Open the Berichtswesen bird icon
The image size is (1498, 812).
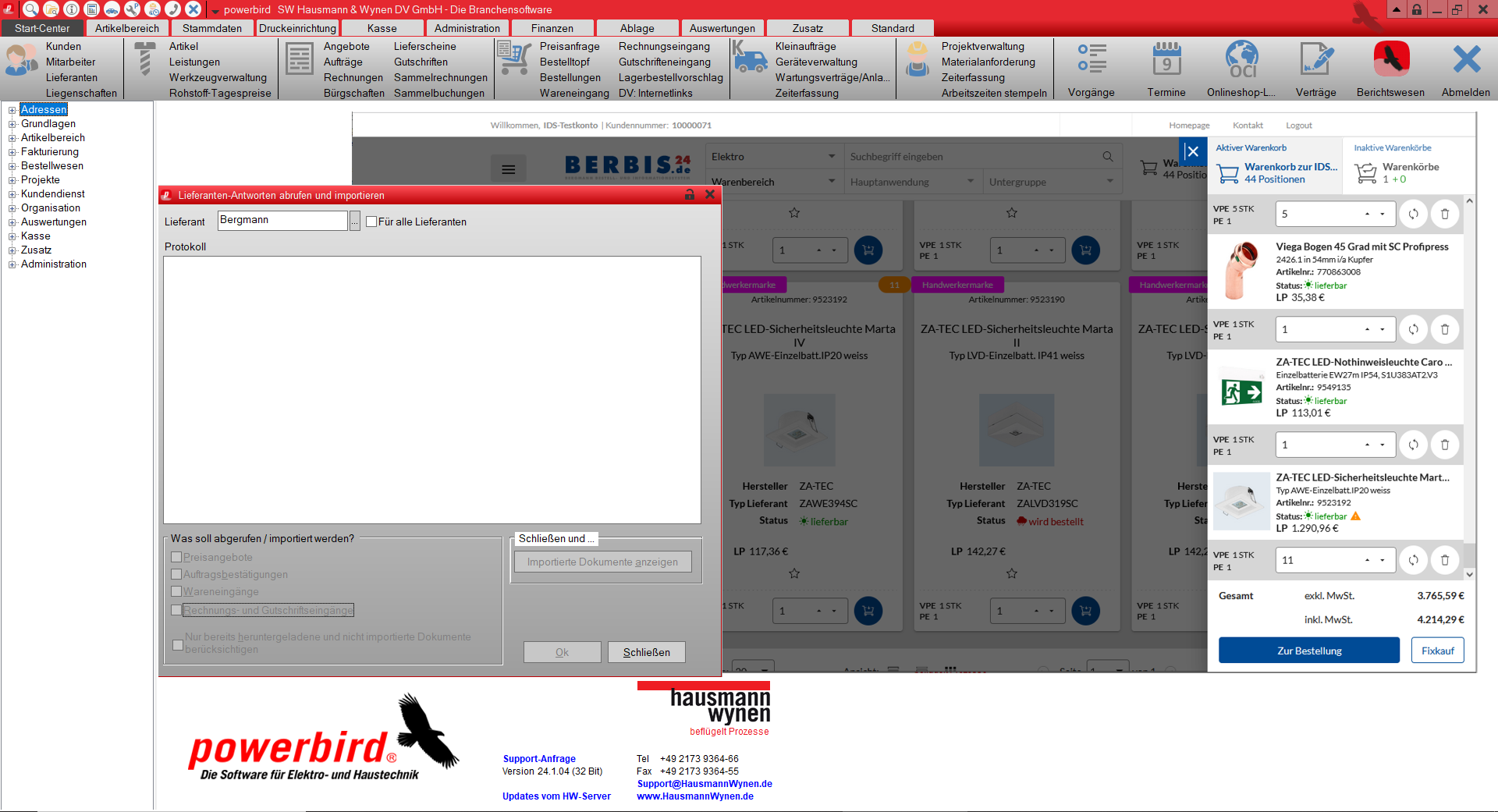(x=1391, y=59)
